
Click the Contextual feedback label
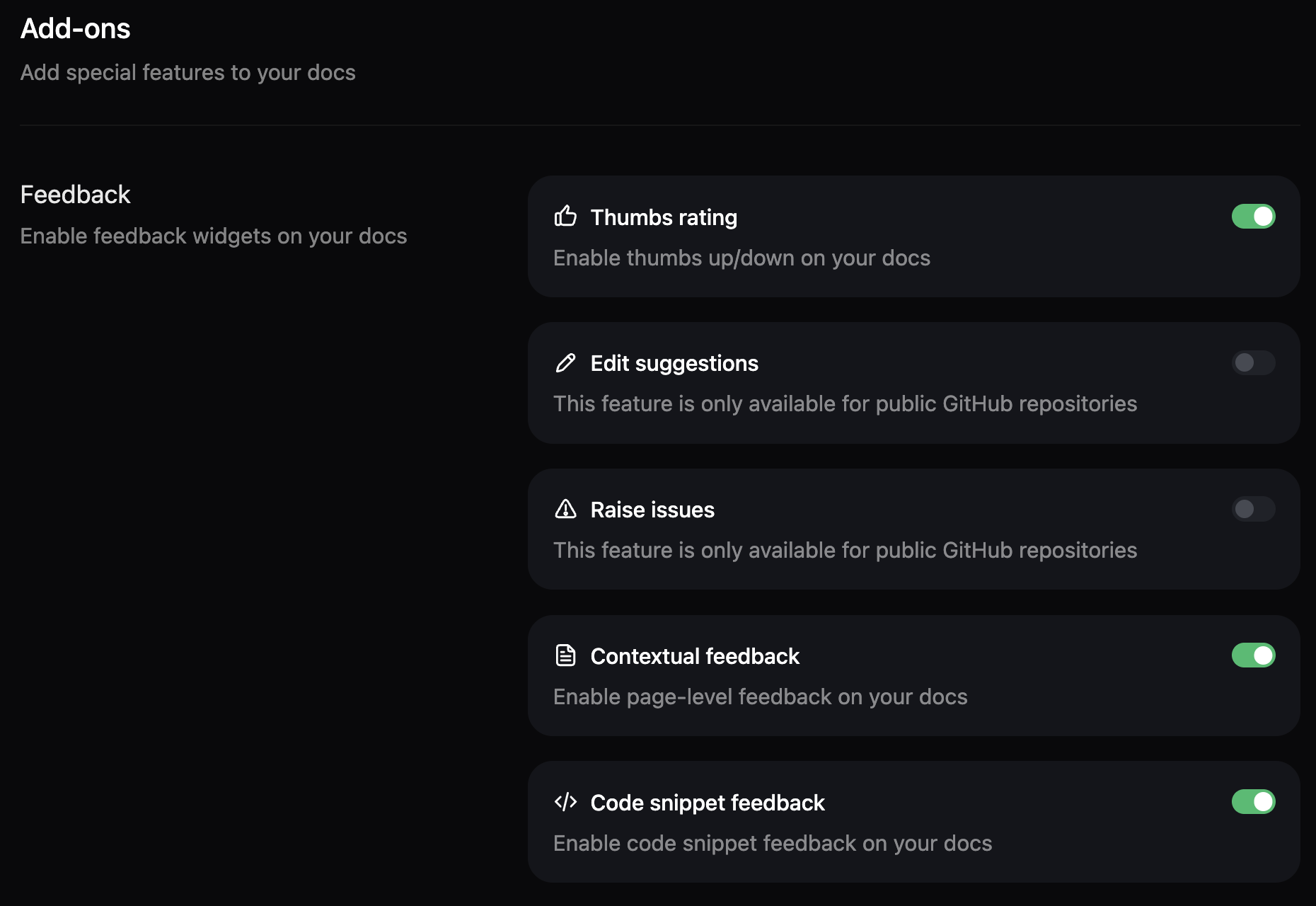pyautogui.click(x=695, y=656)
